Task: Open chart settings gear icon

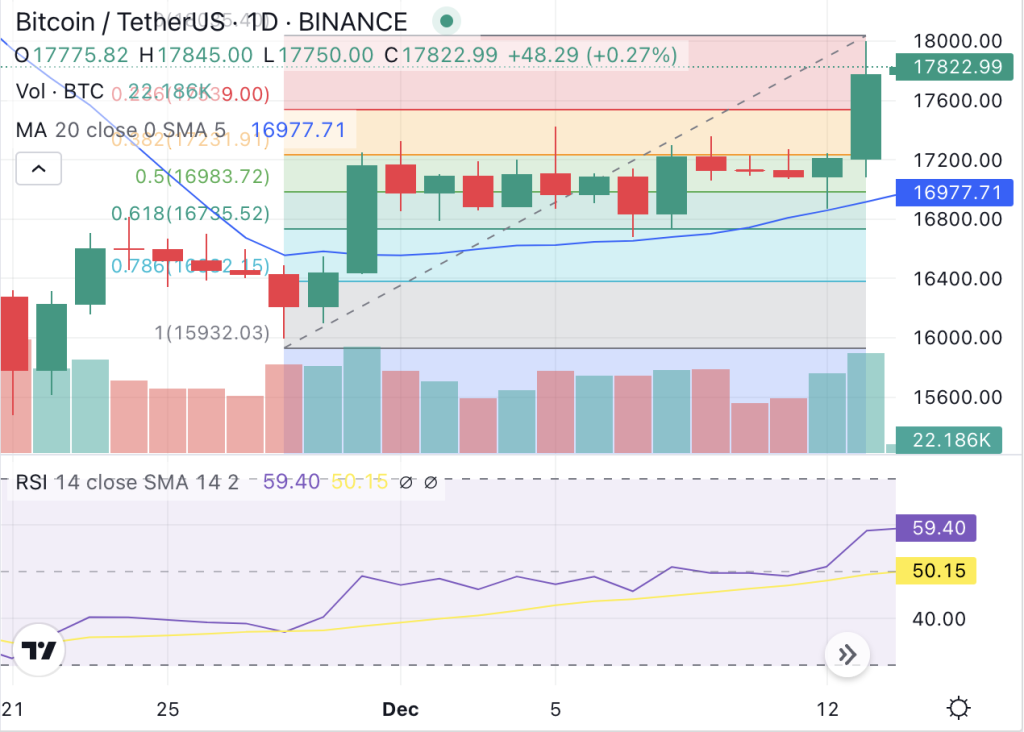Action: point(958,708)
